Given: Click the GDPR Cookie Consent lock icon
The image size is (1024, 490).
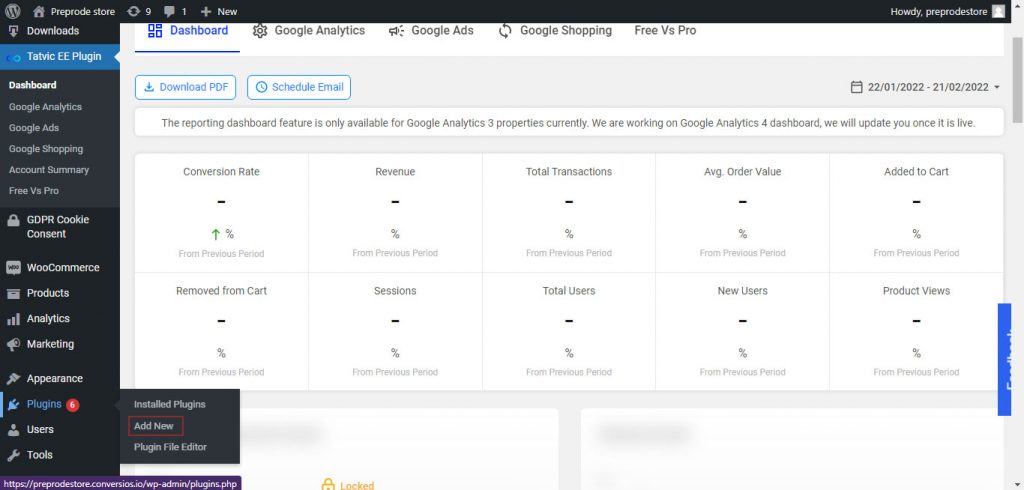Looking at the screenshot, I should click(13, 220).
